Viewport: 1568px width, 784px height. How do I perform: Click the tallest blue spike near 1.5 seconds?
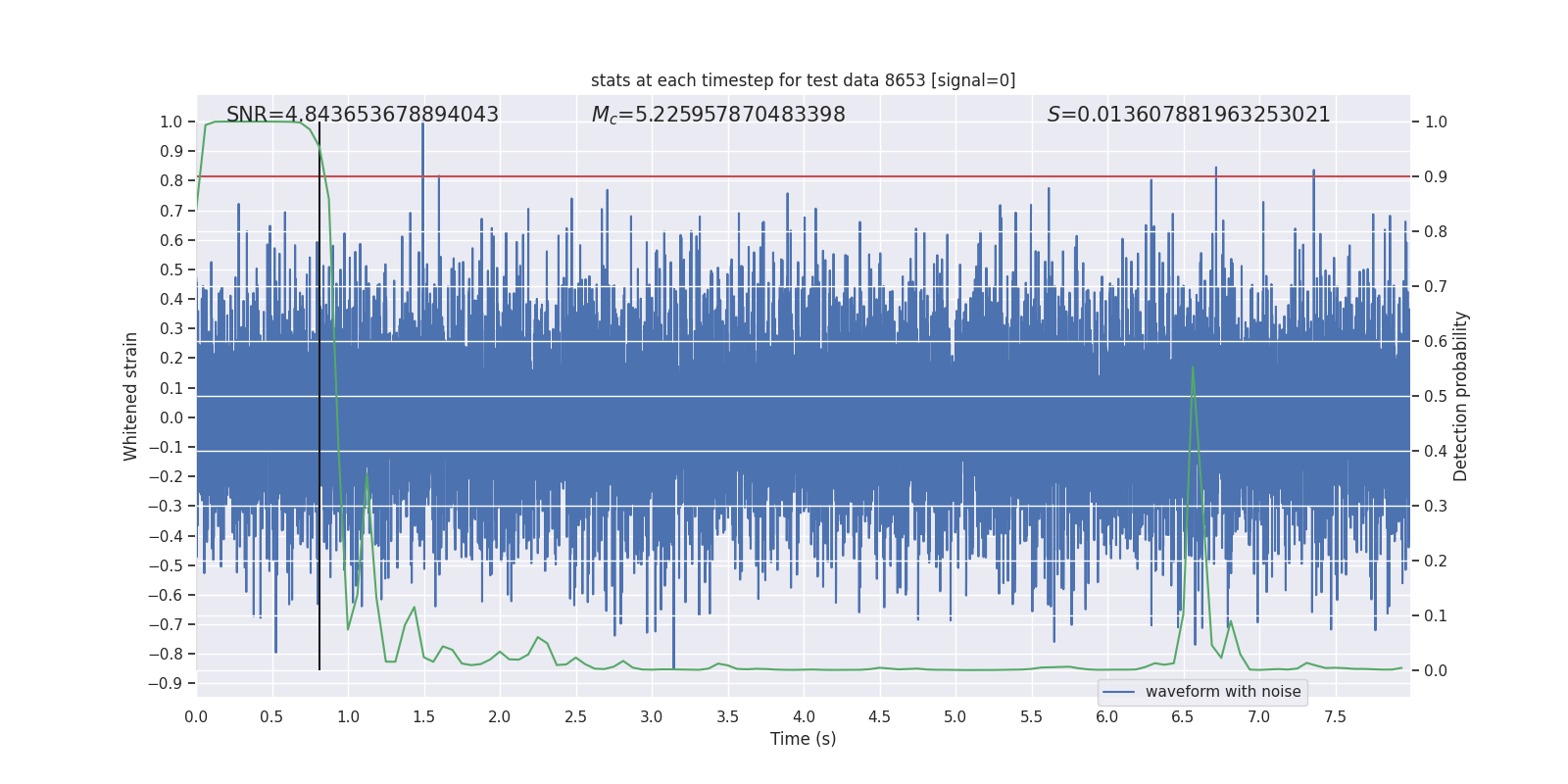[422, 127]
